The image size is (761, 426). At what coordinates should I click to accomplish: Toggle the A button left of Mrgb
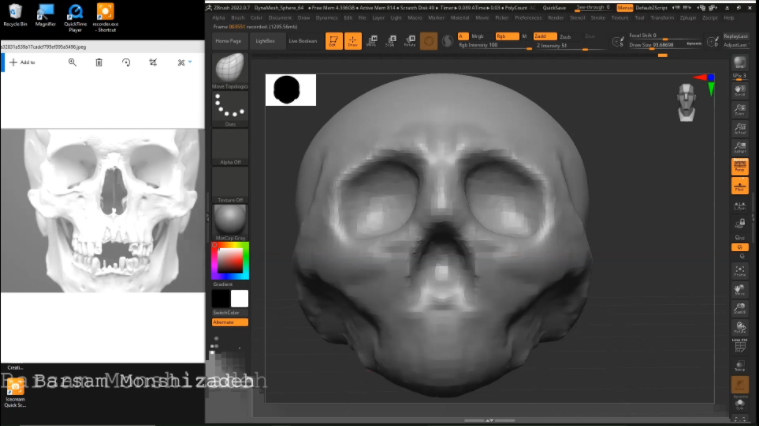(x=463, y=36)
